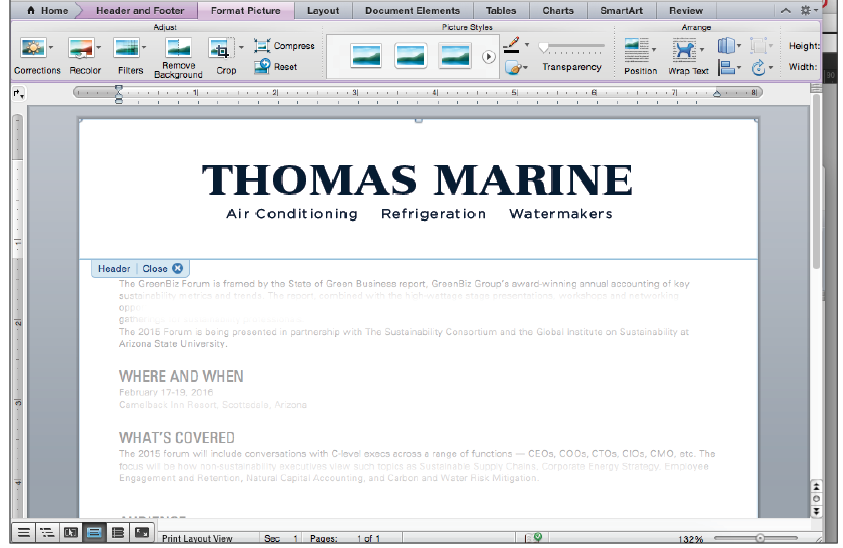
Task: Show more picture styles with arrow button
Action: tap(488, 56)
